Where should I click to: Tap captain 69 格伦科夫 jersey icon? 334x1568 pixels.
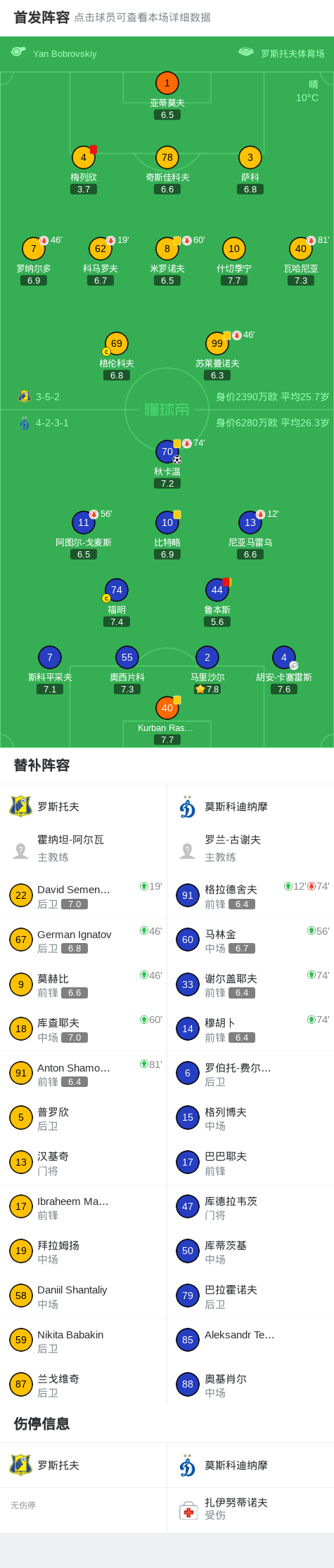(x=117, y=343)
